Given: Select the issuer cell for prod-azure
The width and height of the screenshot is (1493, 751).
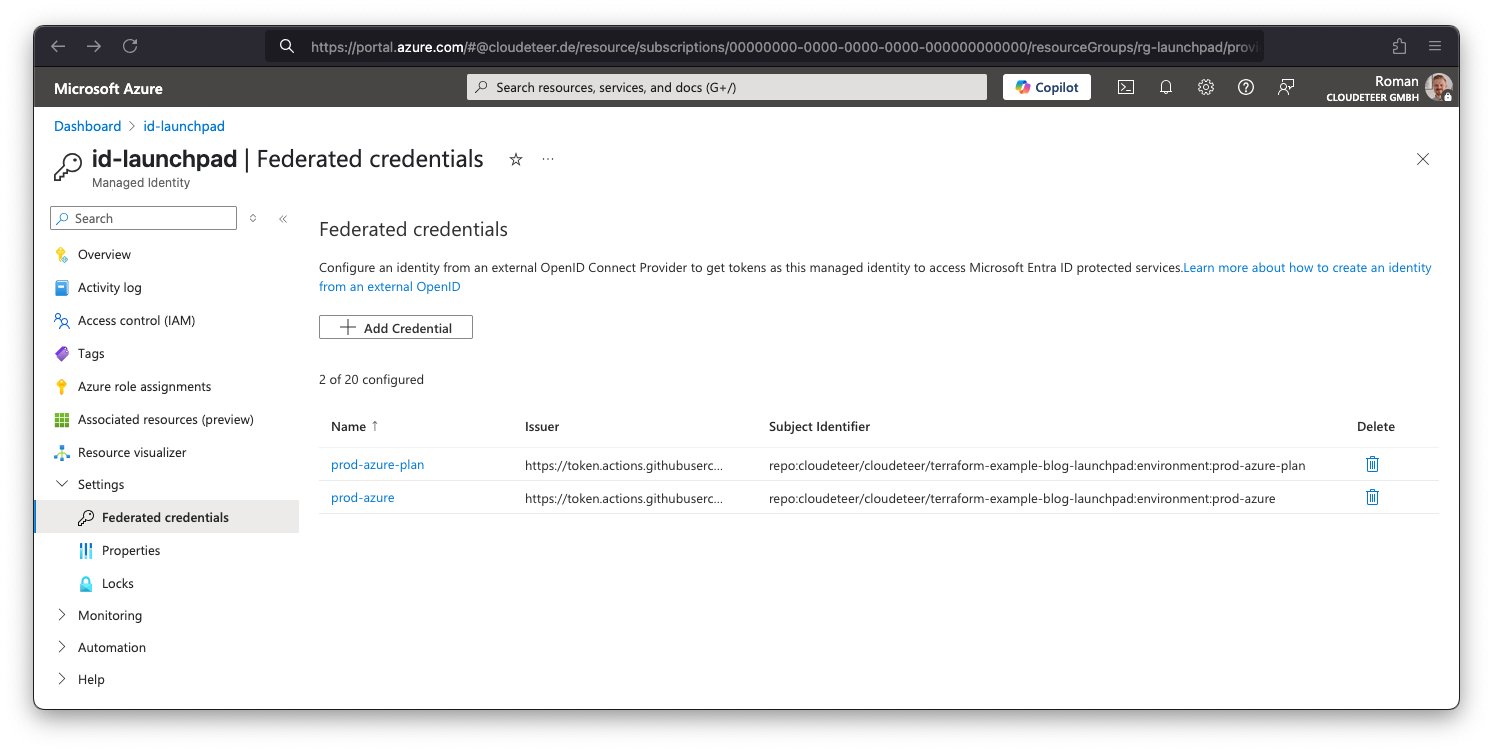Looking at the screenshot, I should (x=623, y=498).
